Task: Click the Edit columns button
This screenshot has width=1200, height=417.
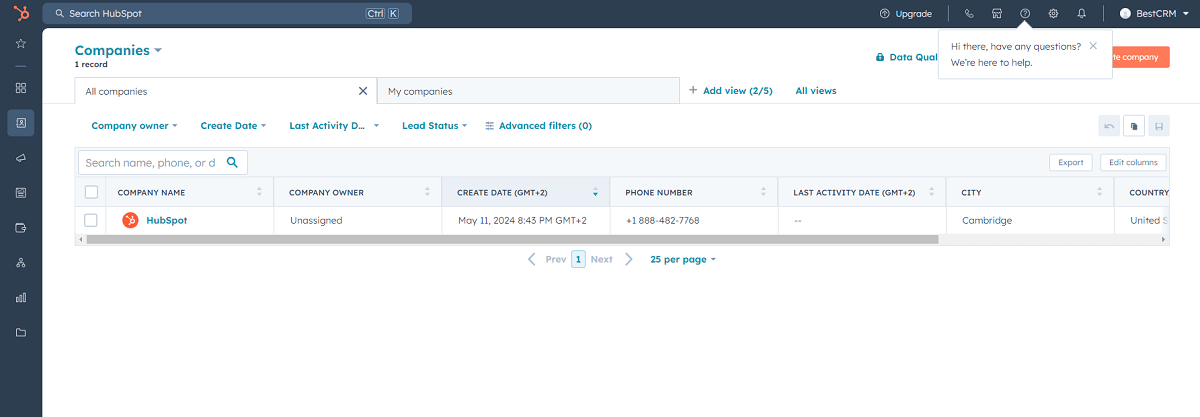Action: [x=1133, y=162]
